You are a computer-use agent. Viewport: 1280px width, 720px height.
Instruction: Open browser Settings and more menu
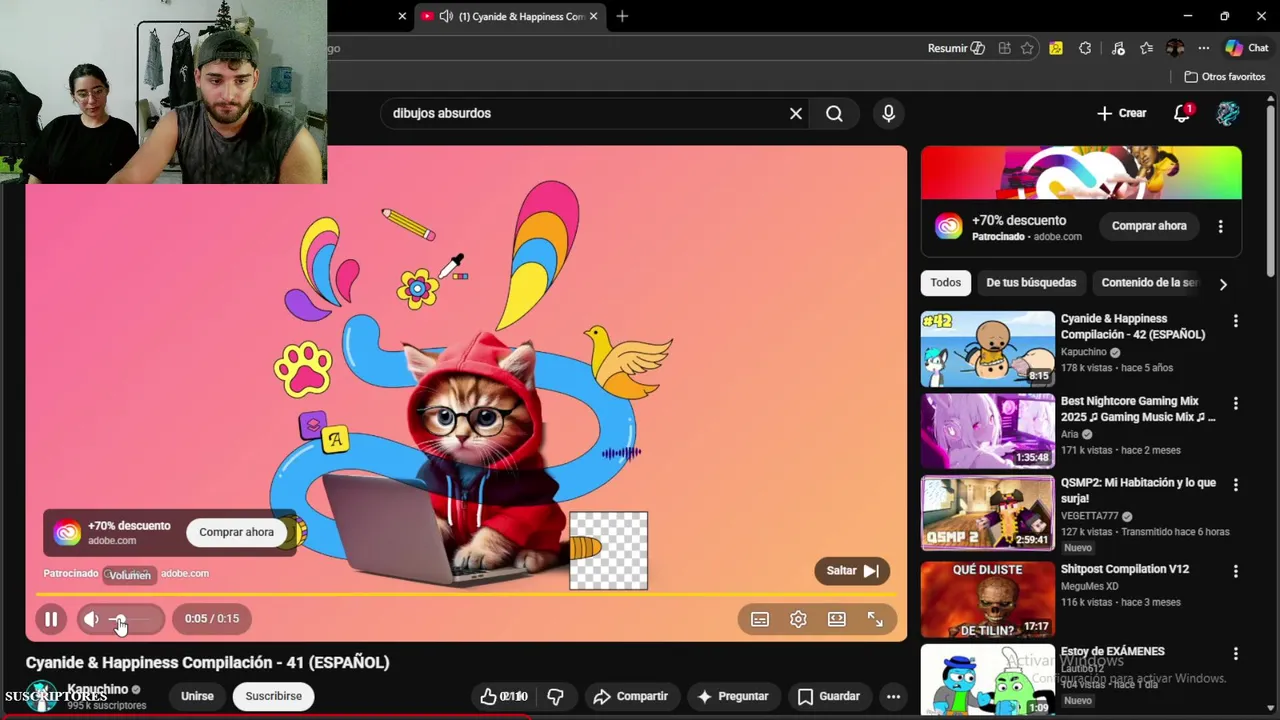pyautogui.click(x=1204, y=48)
